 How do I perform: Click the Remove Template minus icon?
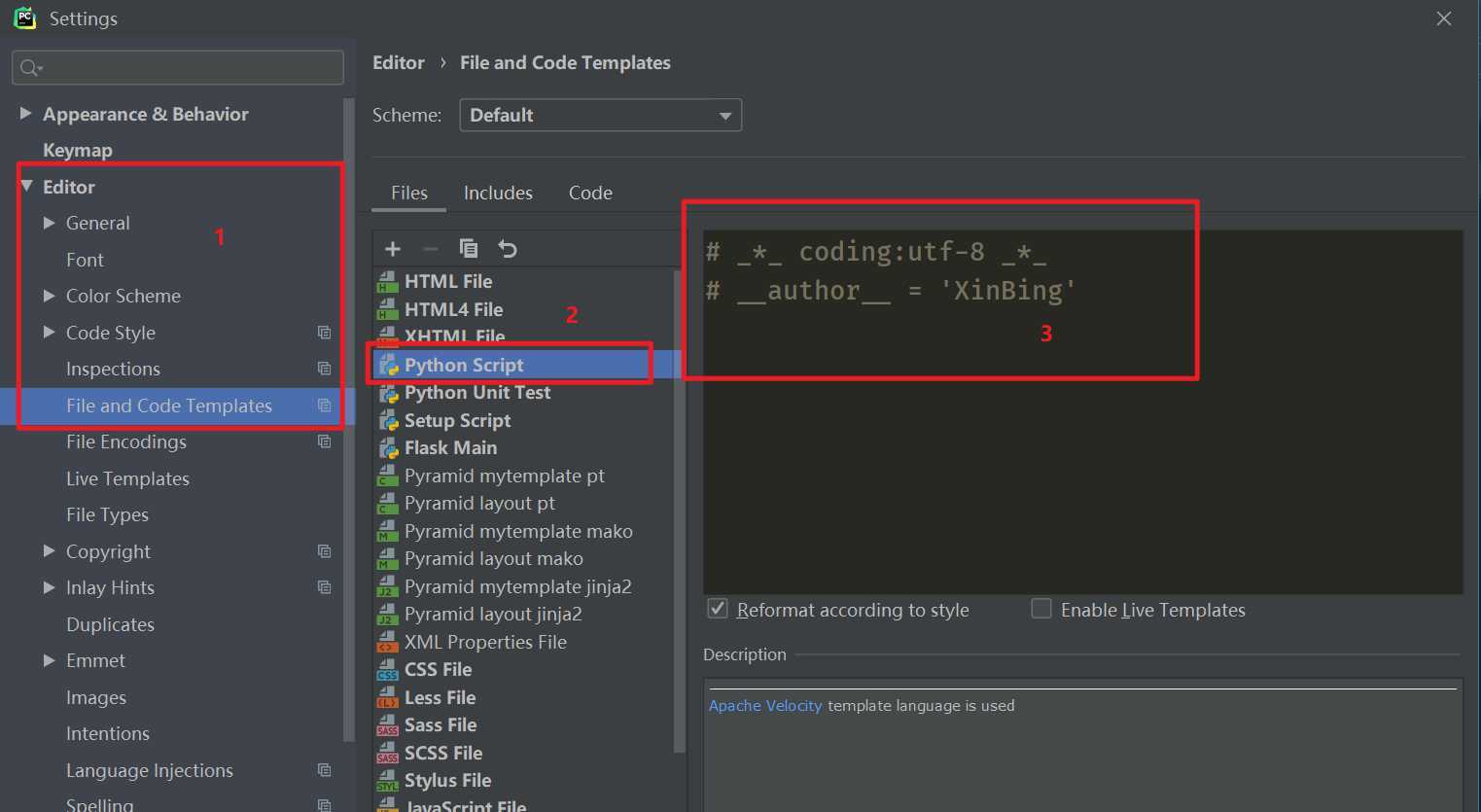pos(430,249)
